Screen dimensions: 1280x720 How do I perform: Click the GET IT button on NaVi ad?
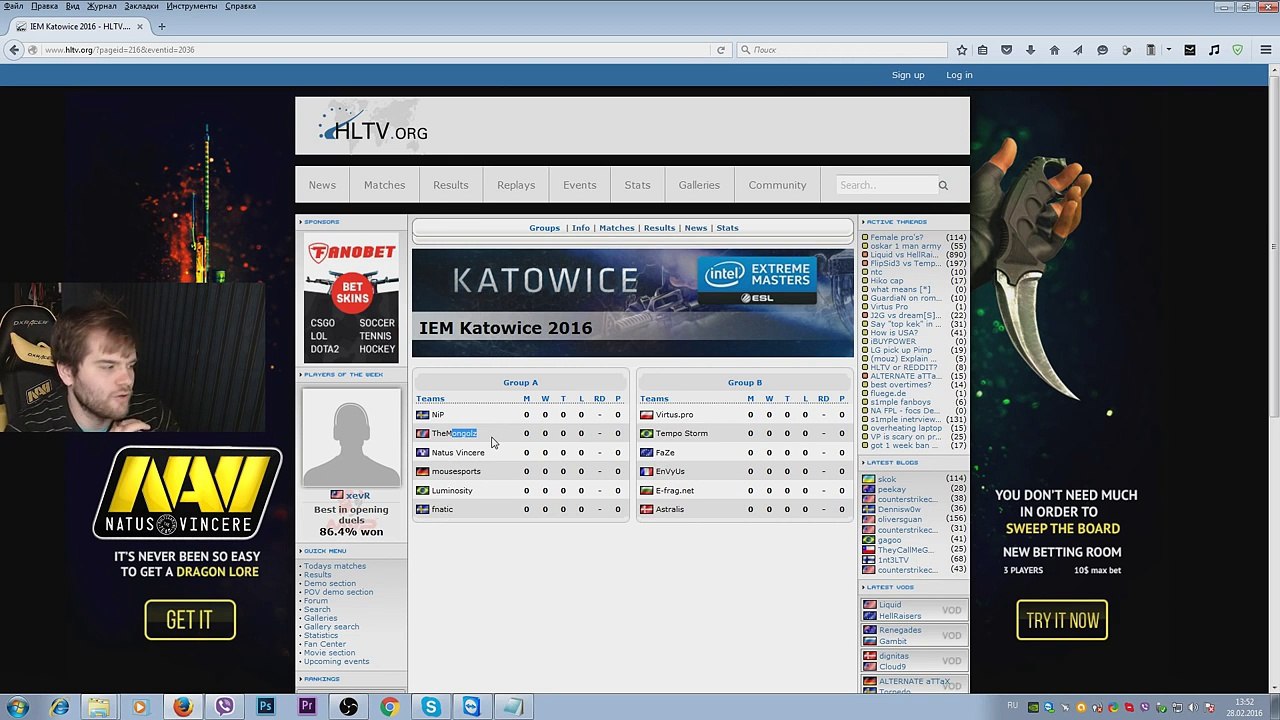[190, 620]
